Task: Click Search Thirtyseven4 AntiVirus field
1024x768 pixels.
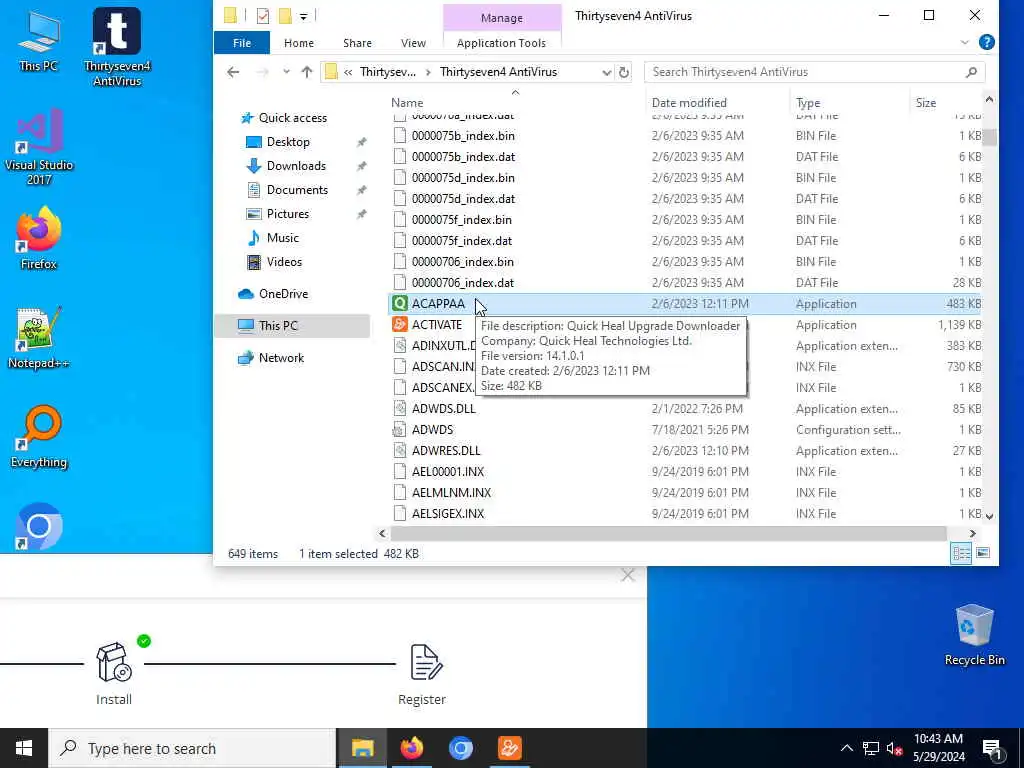Action: tap(814, 72)
